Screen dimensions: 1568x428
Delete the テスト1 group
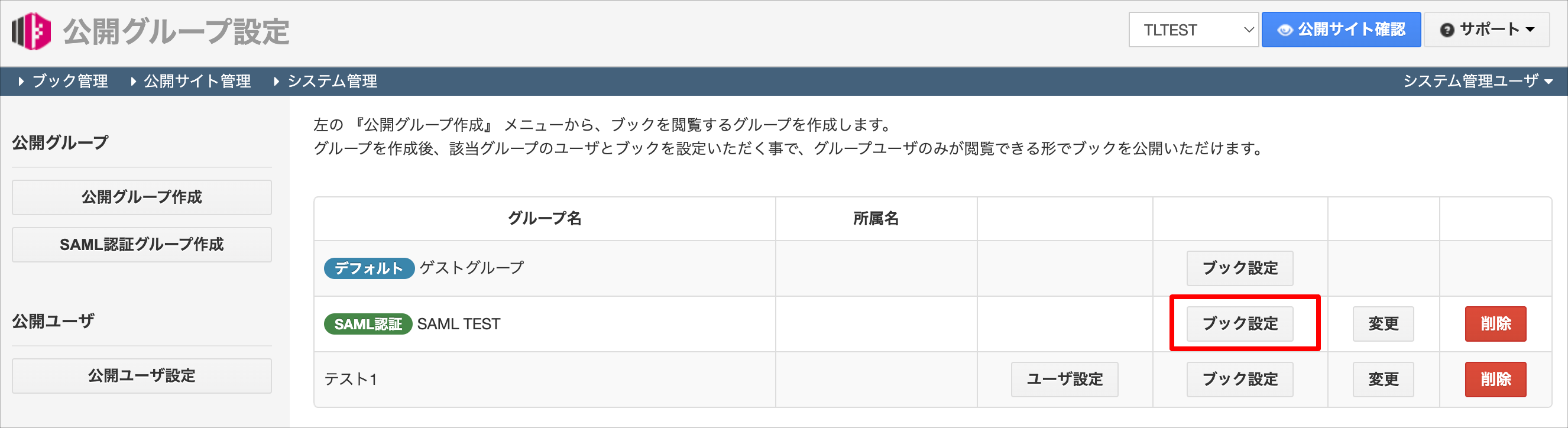1495,380
